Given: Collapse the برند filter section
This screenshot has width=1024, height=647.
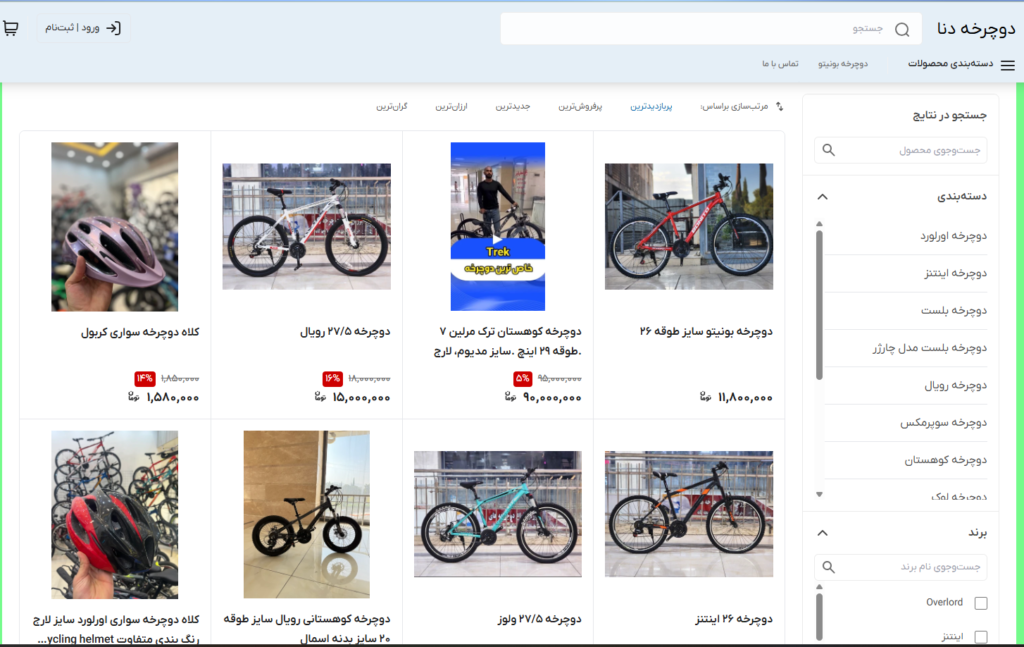Looking at the screenshot, I should pyautogui.click(x=822, y=533).
